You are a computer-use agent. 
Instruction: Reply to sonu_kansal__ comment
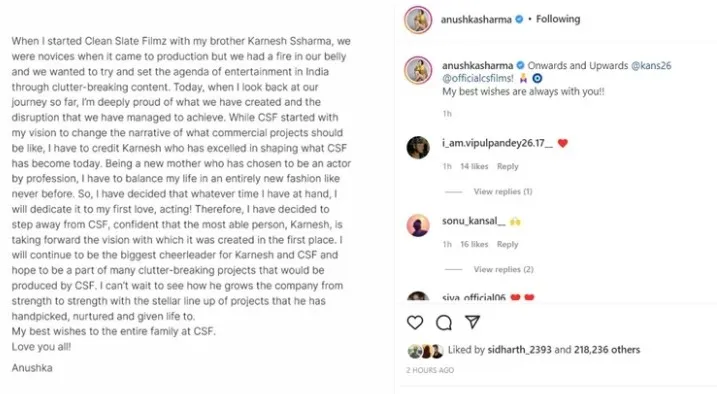[508, 245]
